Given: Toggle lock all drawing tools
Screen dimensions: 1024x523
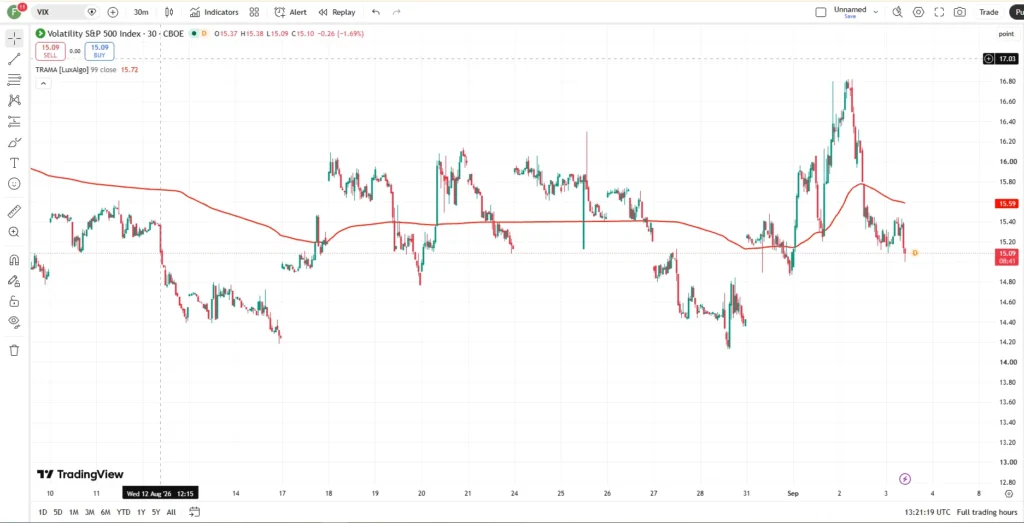Looking at the screenshot, I should [14, 302].
